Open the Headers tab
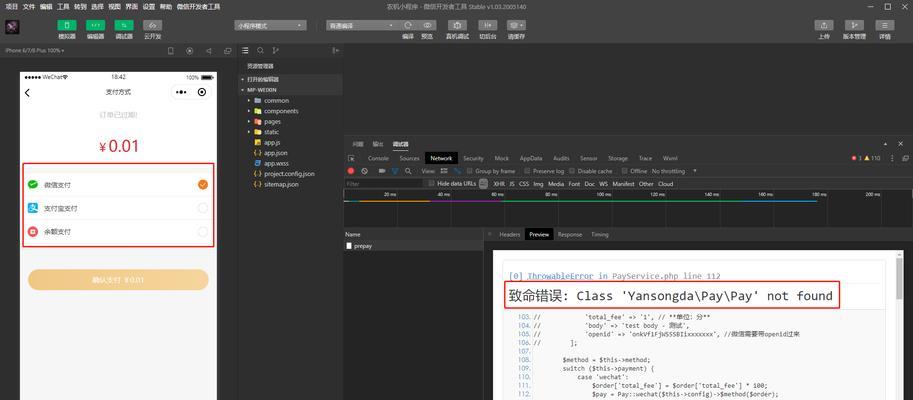The width and height of the screenshot is (913, 400). click(509, 235)
